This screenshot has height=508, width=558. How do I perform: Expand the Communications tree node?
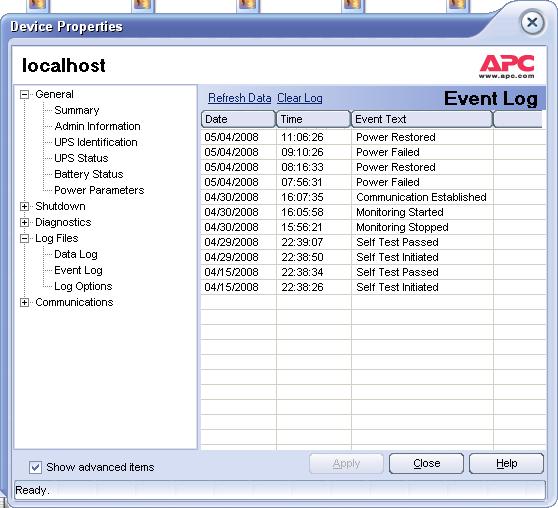pyautogui.click(x=24, y=303)
